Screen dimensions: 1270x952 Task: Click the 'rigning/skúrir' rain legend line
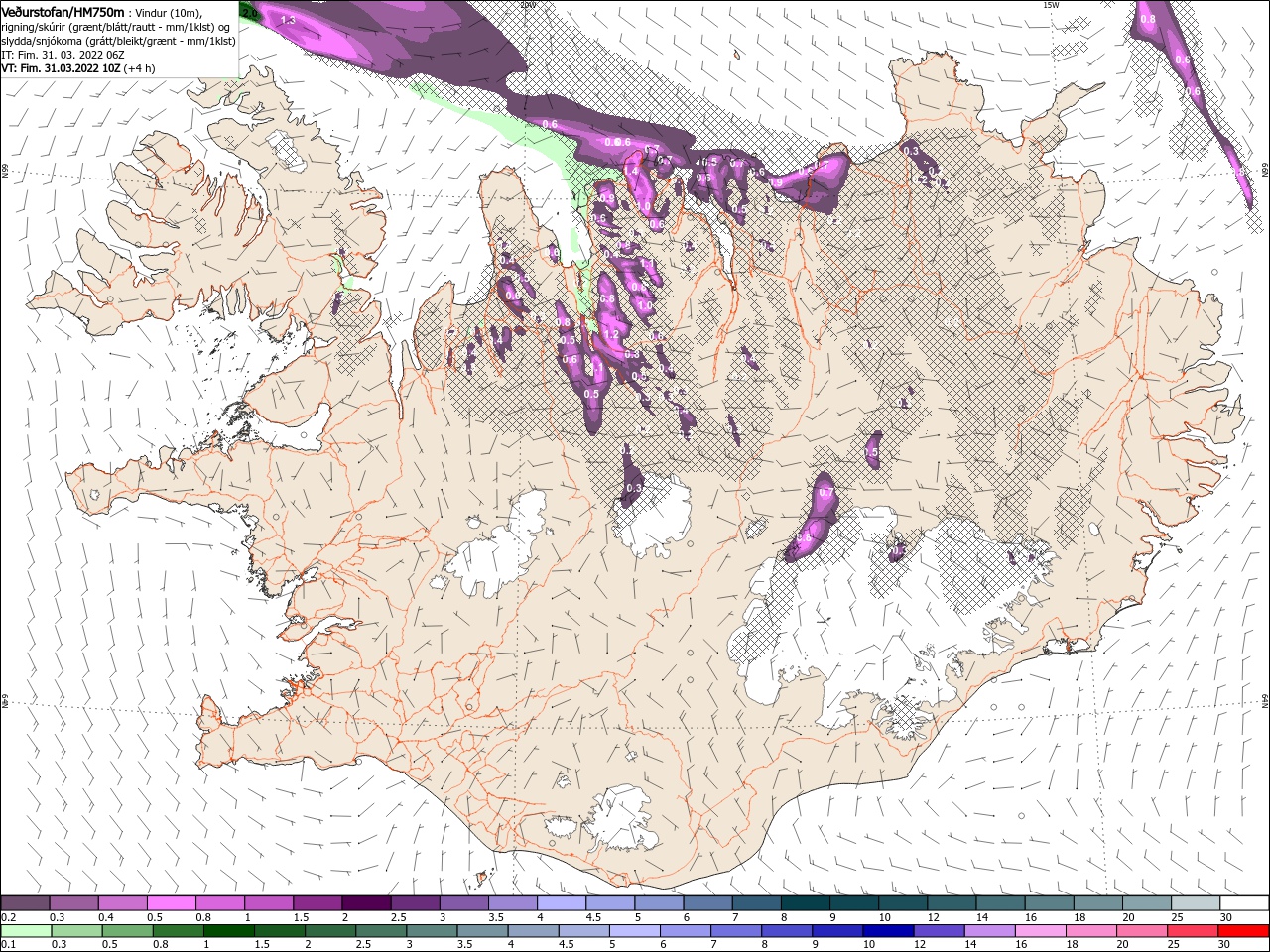click(114, 27)
